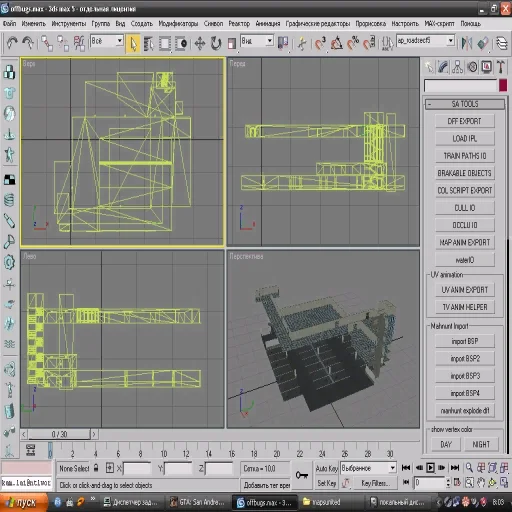Open the Инструменты menu
Screen dimensions: 512x512
tap(69, 24)
